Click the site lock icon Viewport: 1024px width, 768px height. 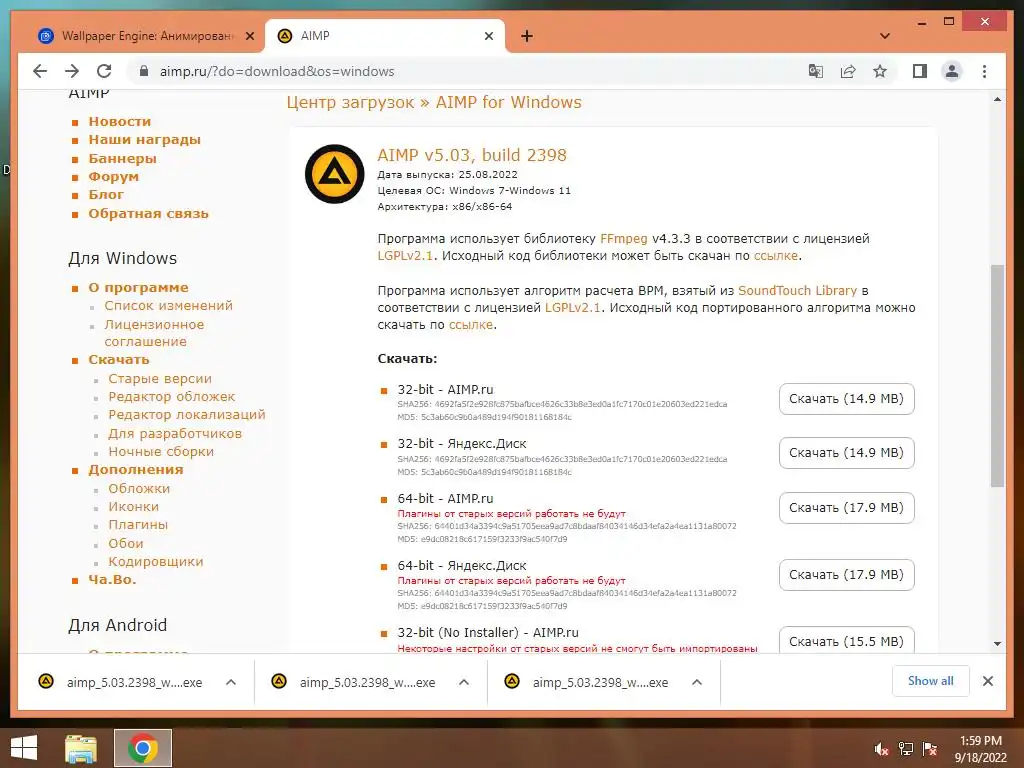[x=144, y=71]
